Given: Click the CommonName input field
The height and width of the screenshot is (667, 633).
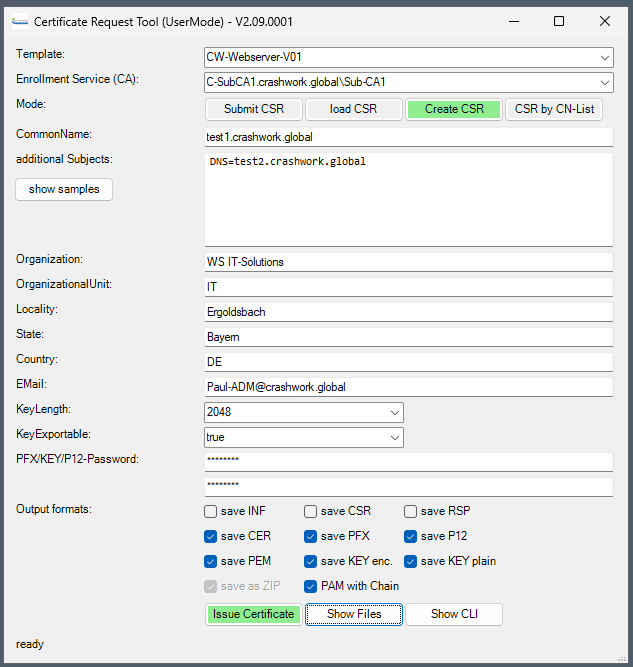Looking at the screenshot, I should tap(409, 137).
